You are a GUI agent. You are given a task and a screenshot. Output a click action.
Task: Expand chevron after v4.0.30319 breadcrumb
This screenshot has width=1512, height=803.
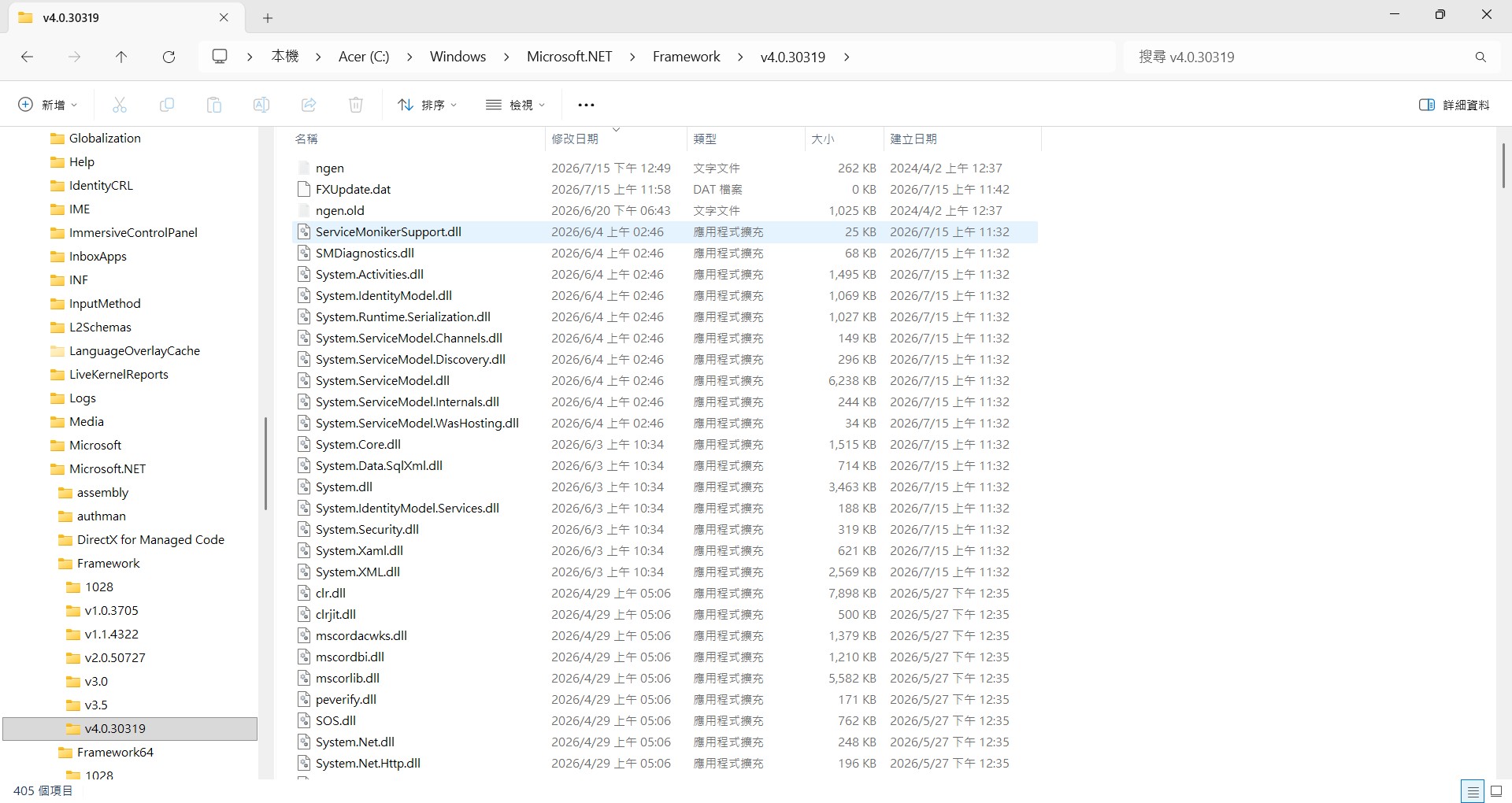point(847,57)
